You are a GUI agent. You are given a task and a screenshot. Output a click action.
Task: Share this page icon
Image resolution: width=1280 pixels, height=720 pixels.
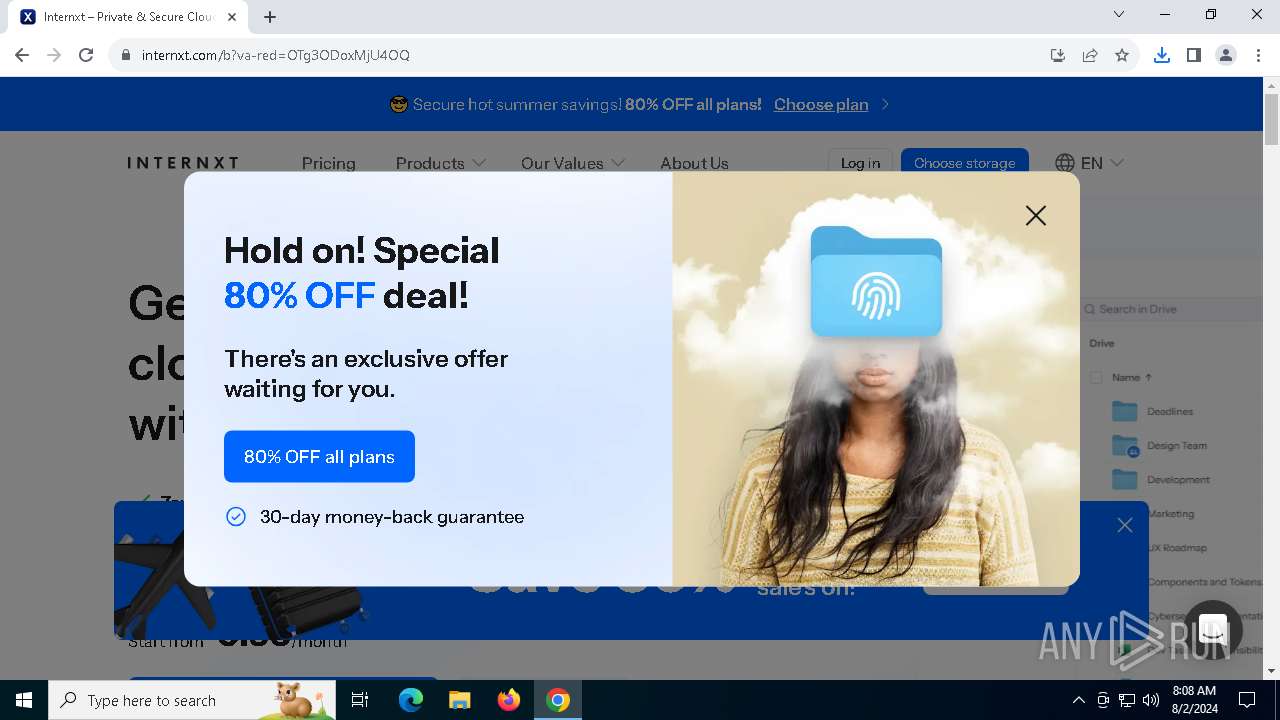coord(1090,55)
